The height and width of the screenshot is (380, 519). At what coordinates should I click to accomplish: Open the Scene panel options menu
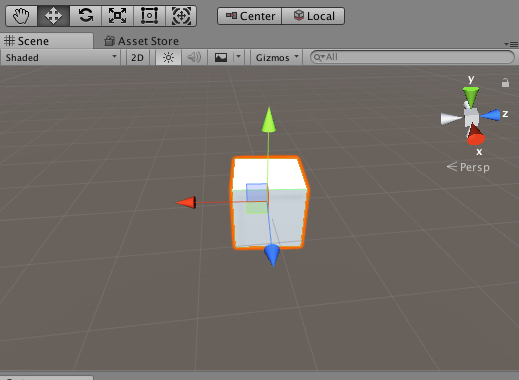click(511, 44)
